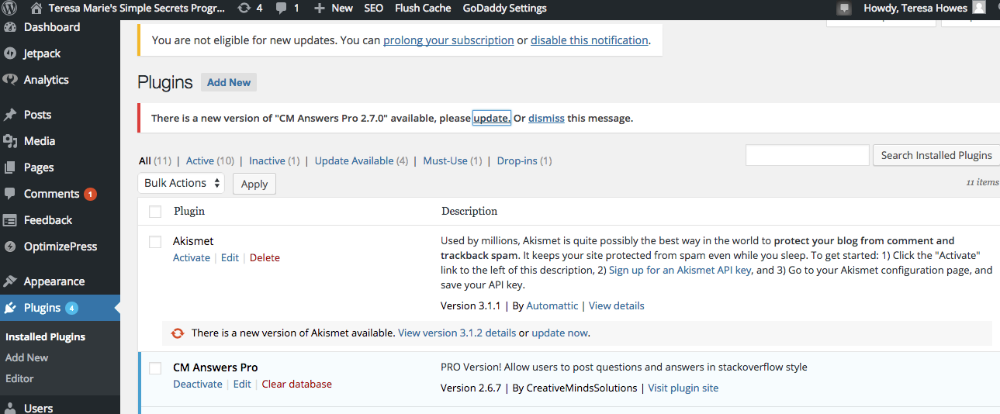Image resolution: width=1000 pixels, height=414 pixels.
Task: Click View details for Akismet
Action: point(616,306)
